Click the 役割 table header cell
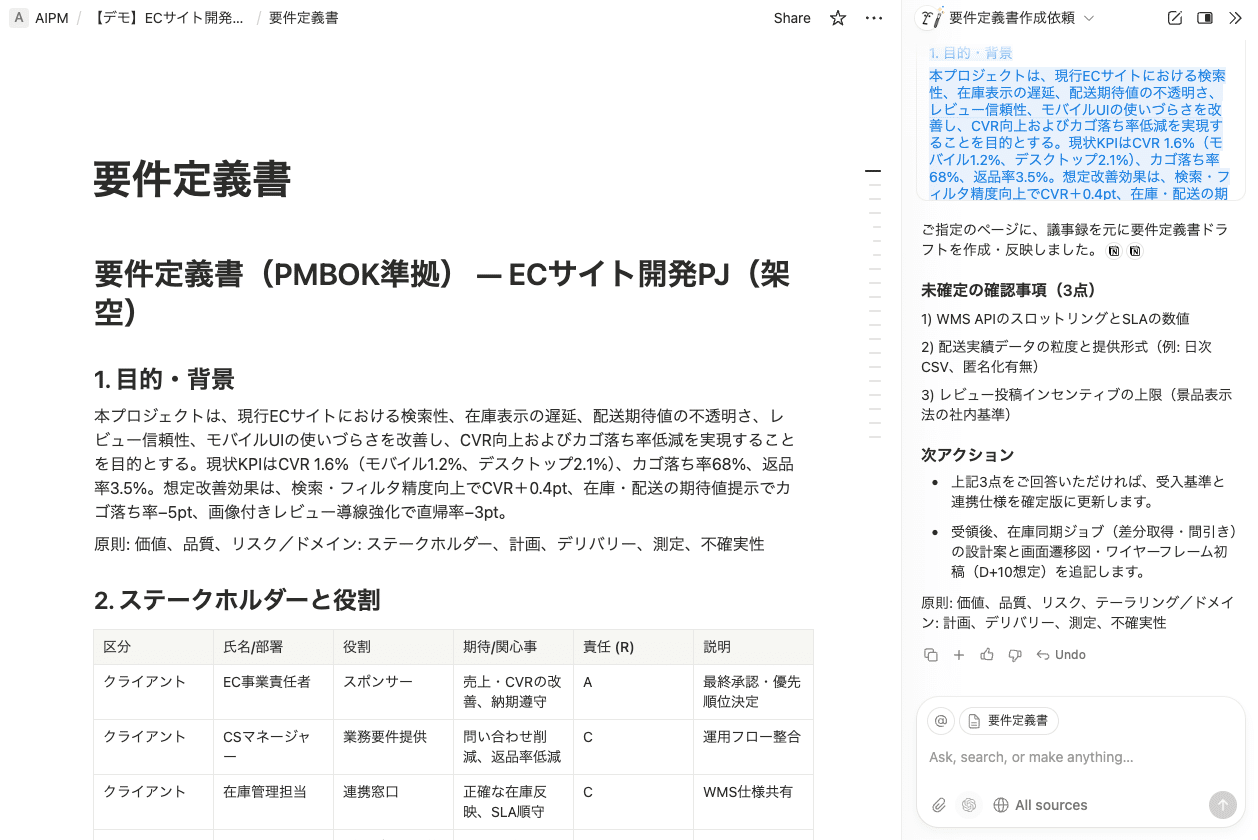The height and width of the screenshot is (840, 1258). click(394, 647)
